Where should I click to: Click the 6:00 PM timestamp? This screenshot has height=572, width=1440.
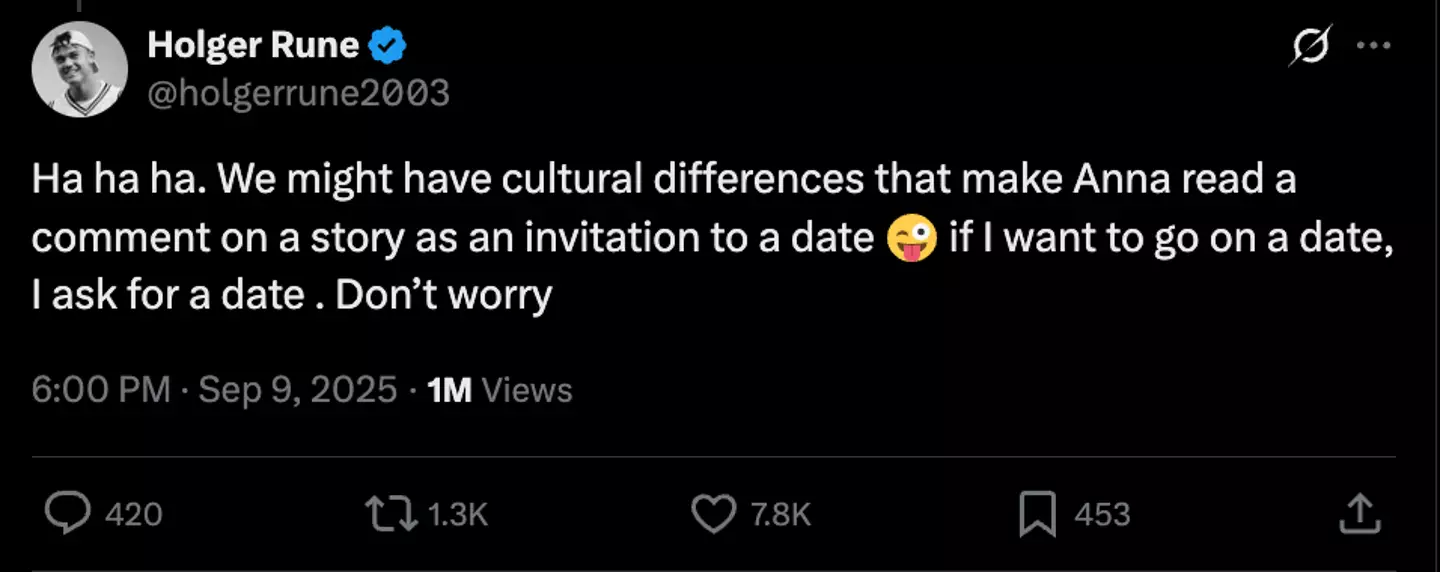tap(101, 390)
